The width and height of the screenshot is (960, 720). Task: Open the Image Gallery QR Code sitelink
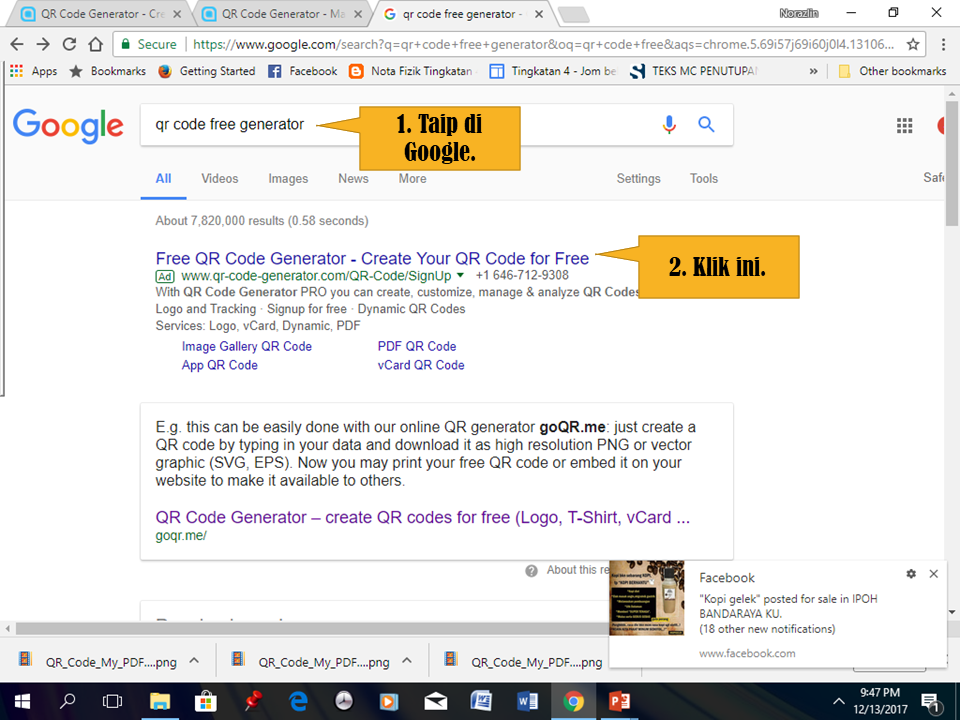(x=247, y=347)
